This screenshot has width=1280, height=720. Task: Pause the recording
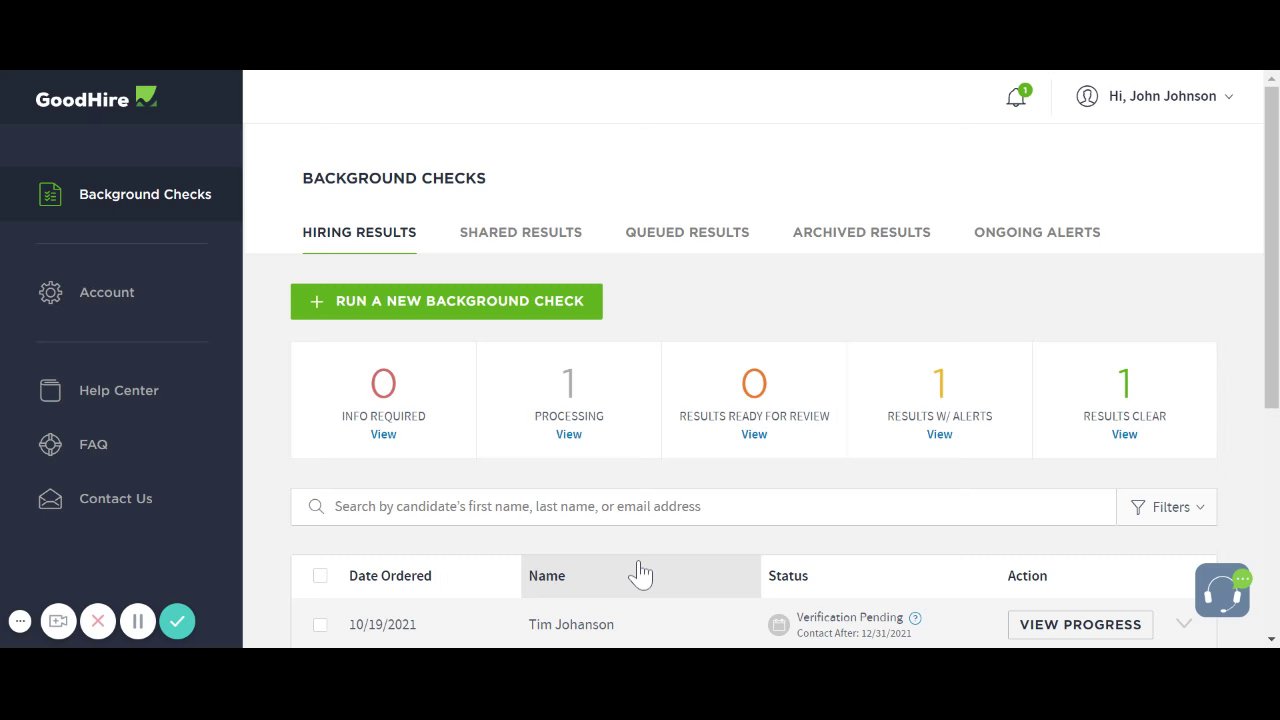tap(137, 621)
